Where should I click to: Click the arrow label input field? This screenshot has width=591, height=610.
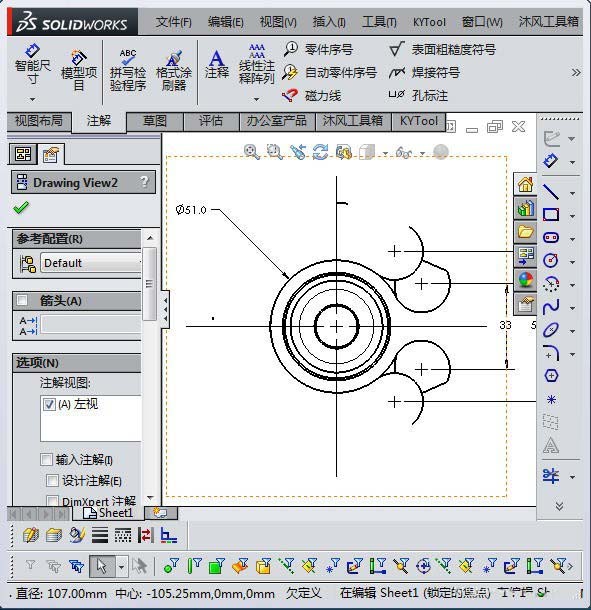point(91,325)
